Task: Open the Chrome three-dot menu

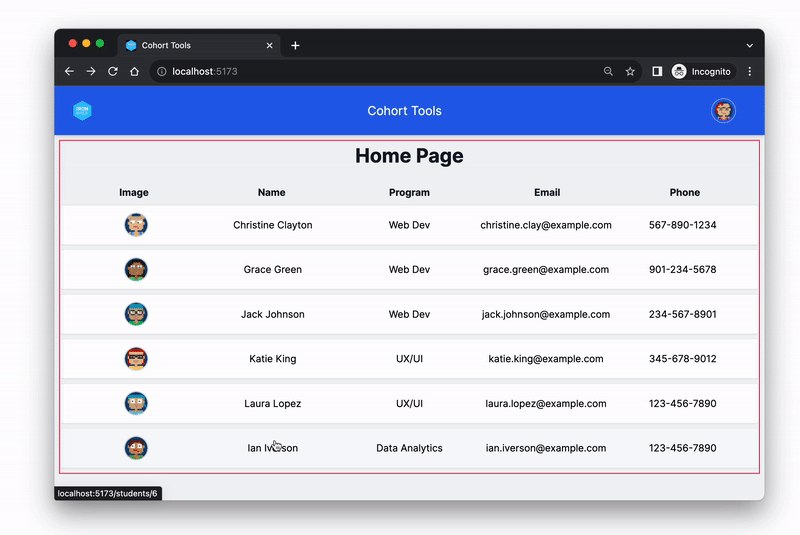Action: [750, 72]
